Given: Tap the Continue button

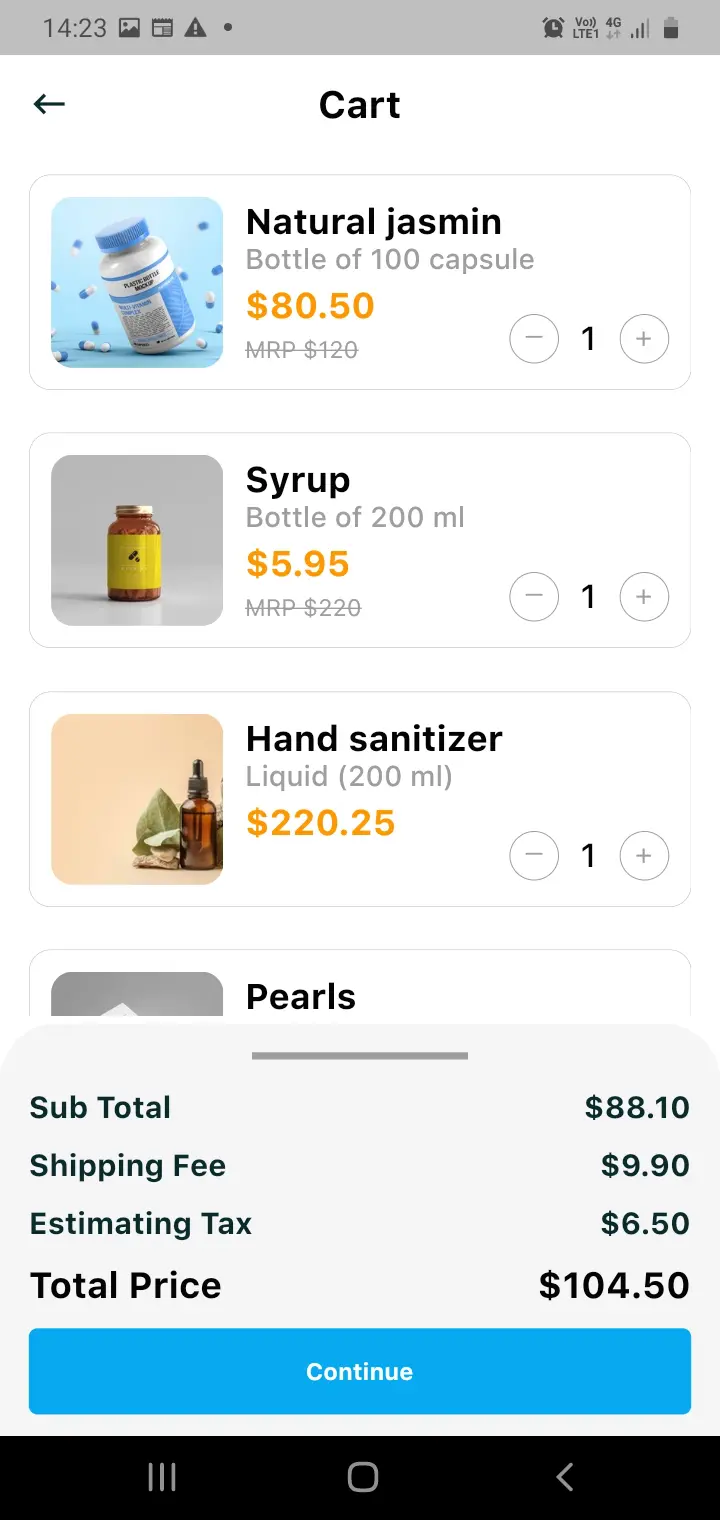Looking at the screenshot, I should tap(360, 1371).
